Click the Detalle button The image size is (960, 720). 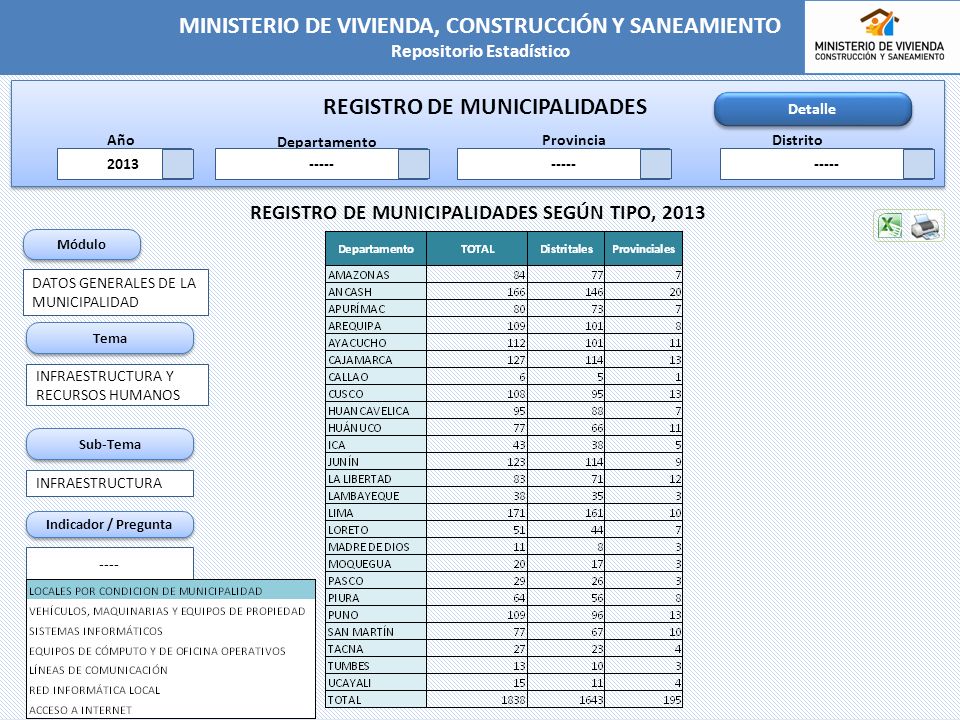[812, 109]
